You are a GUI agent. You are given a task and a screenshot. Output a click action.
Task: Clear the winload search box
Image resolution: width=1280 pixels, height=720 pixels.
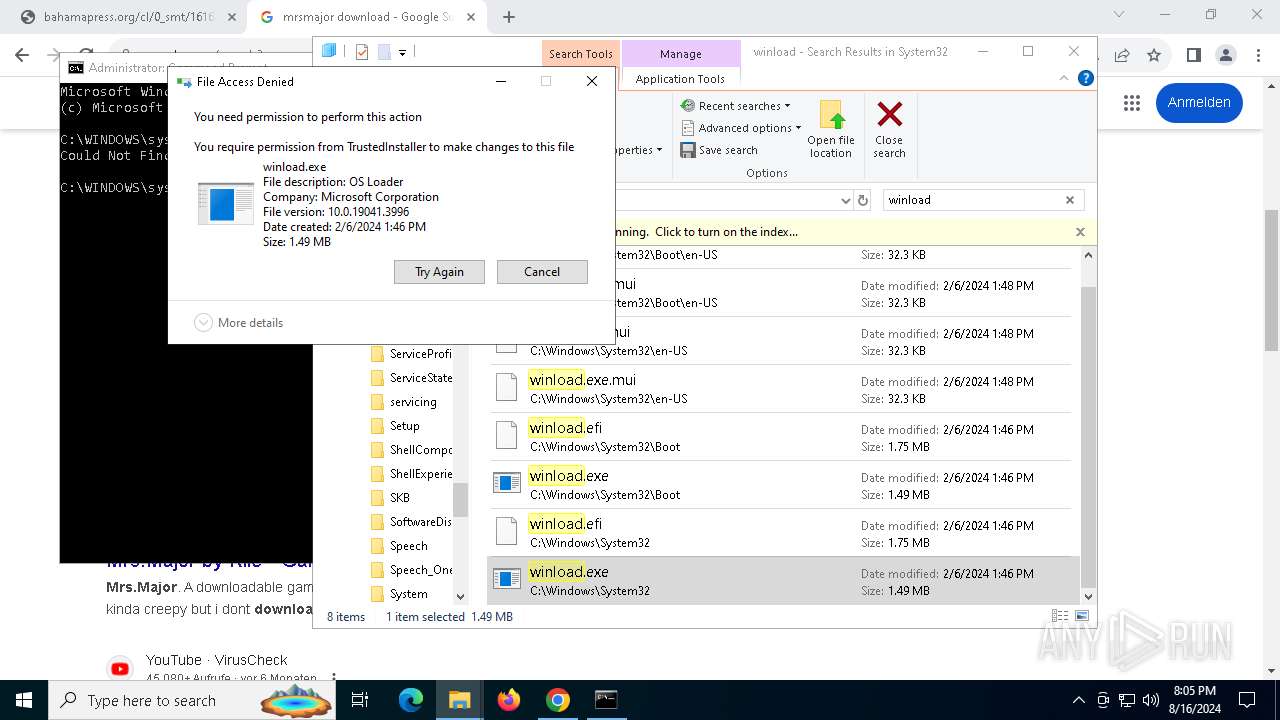pos(1070,200)
